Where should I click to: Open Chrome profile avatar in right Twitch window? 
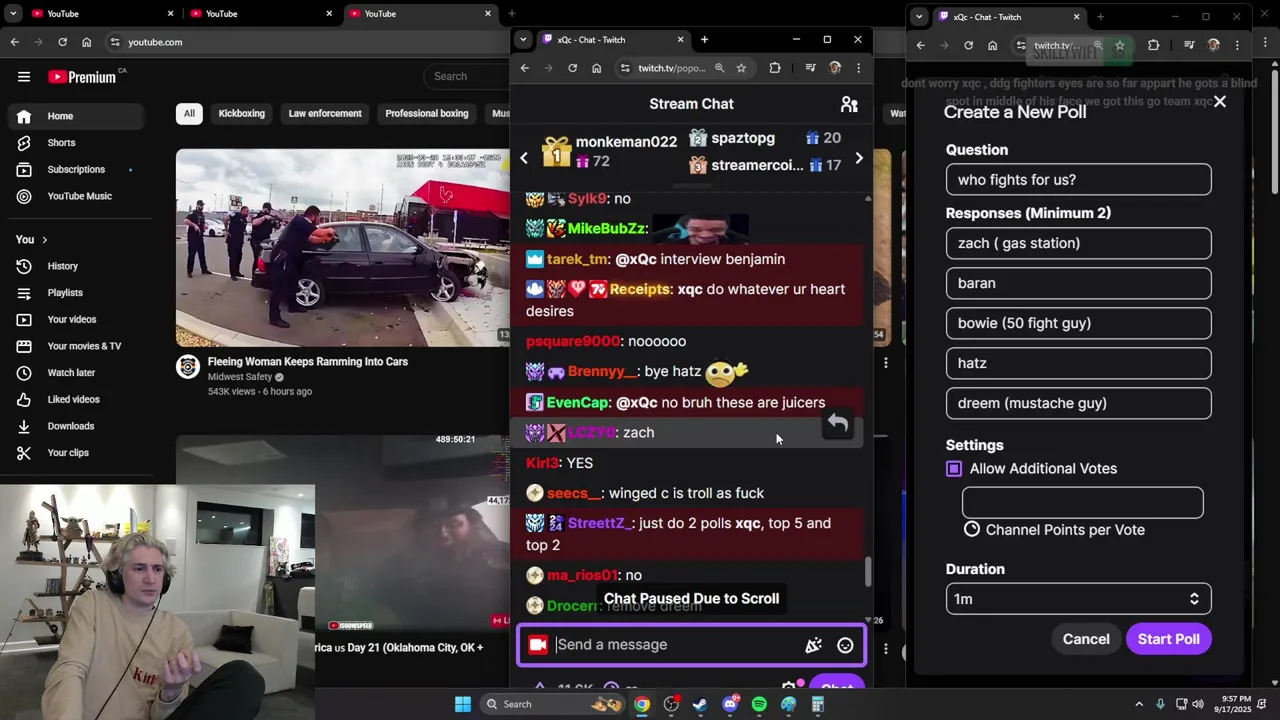pyautogui.click(x=1213, y=45)
